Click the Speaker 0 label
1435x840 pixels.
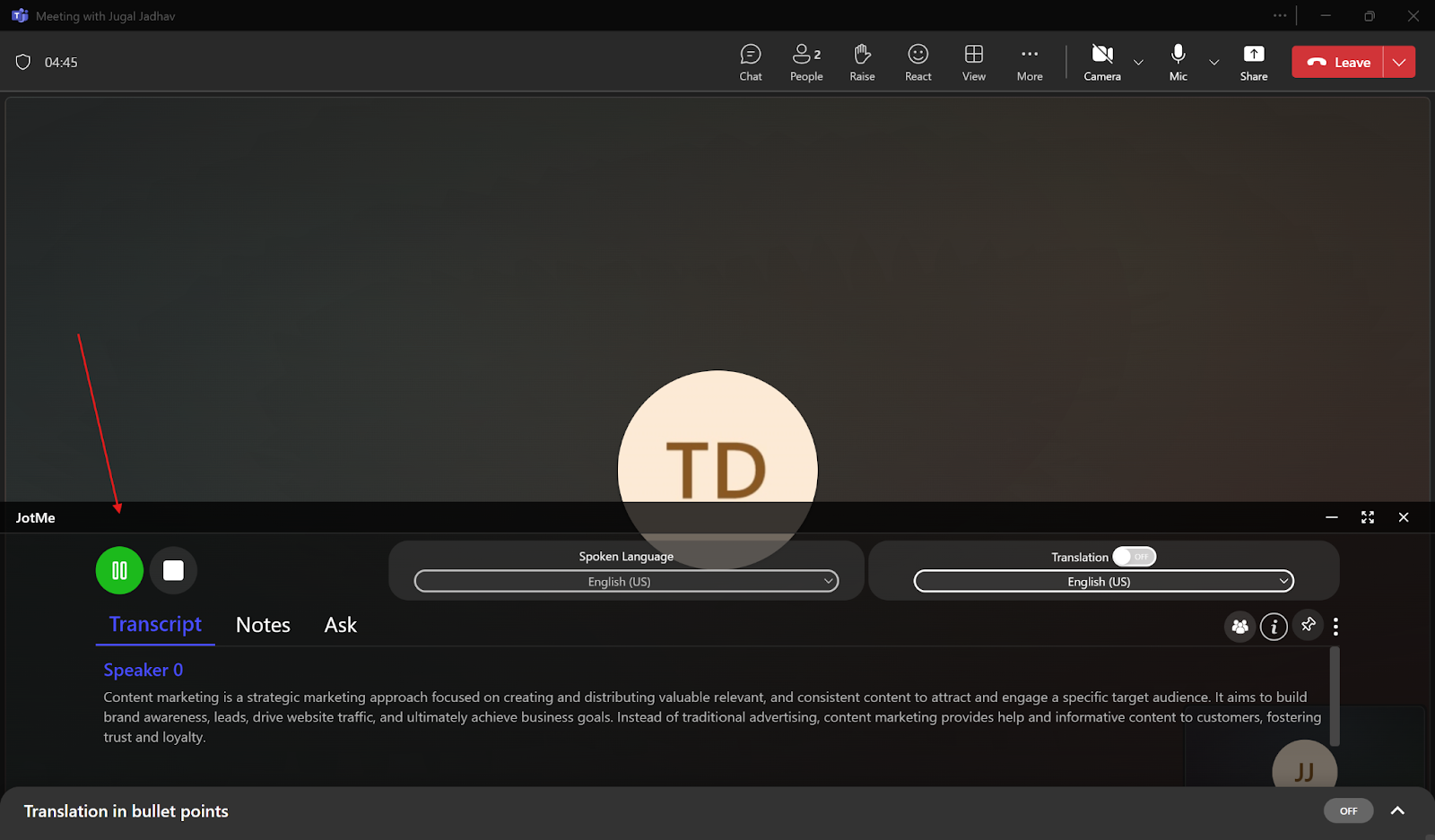(x=143, y=670)
